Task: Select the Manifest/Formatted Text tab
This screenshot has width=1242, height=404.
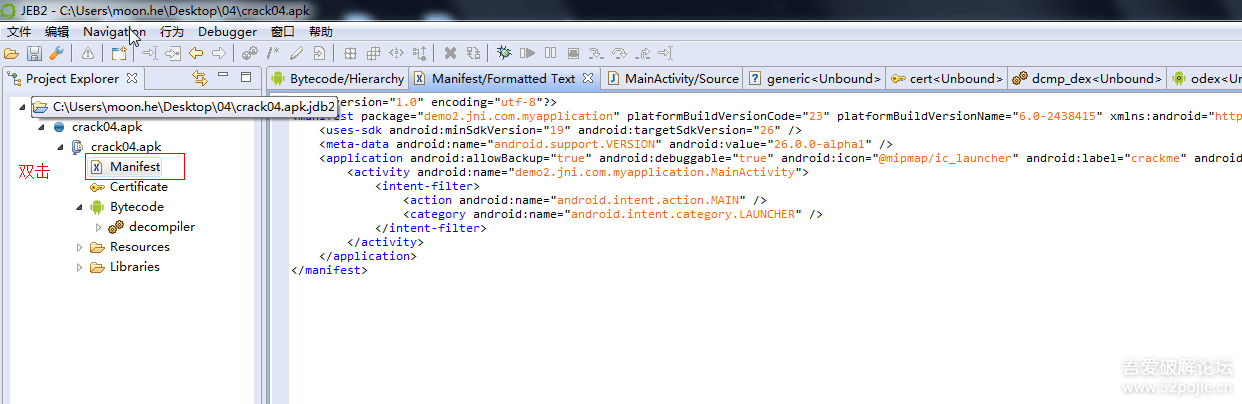Action: pos(503,78)
